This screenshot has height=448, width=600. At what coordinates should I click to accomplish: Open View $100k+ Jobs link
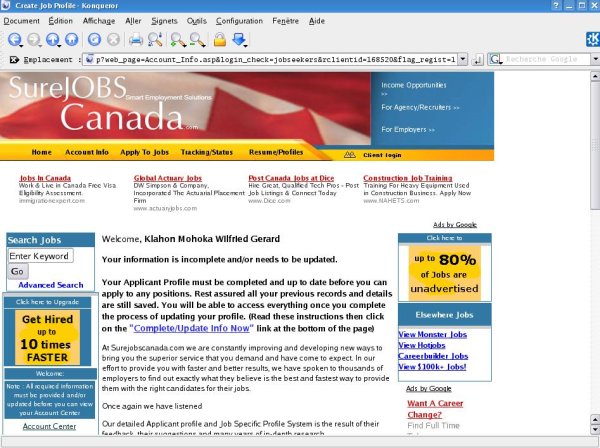click(x=432, y=367)
